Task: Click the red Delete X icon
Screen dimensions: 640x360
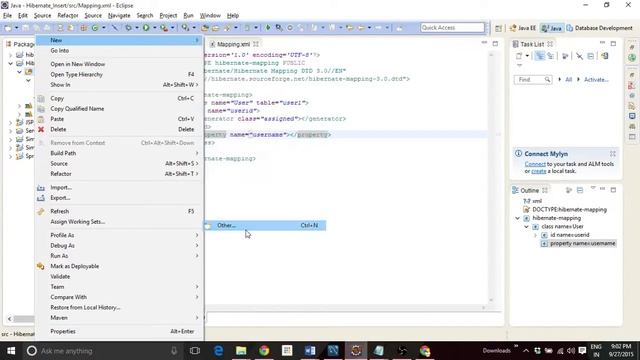Action: point(41,129)
